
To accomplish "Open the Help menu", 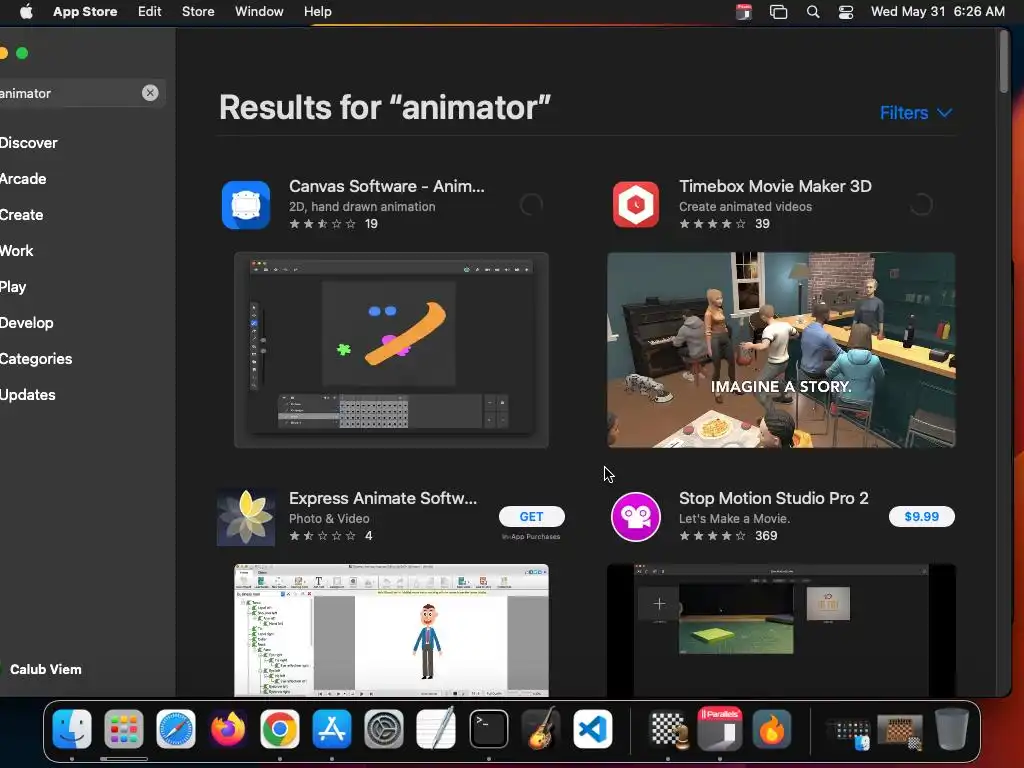I will click(317, 12).
